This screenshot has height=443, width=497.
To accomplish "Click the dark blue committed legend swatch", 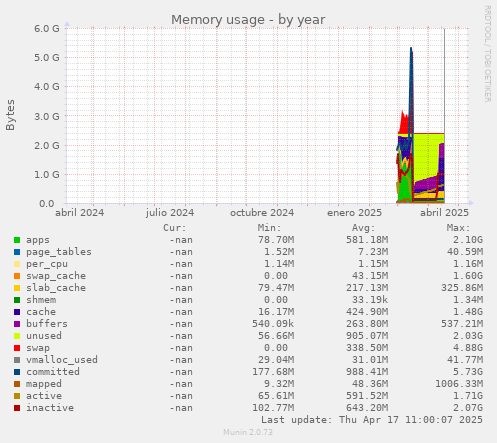I will (17, 372).
